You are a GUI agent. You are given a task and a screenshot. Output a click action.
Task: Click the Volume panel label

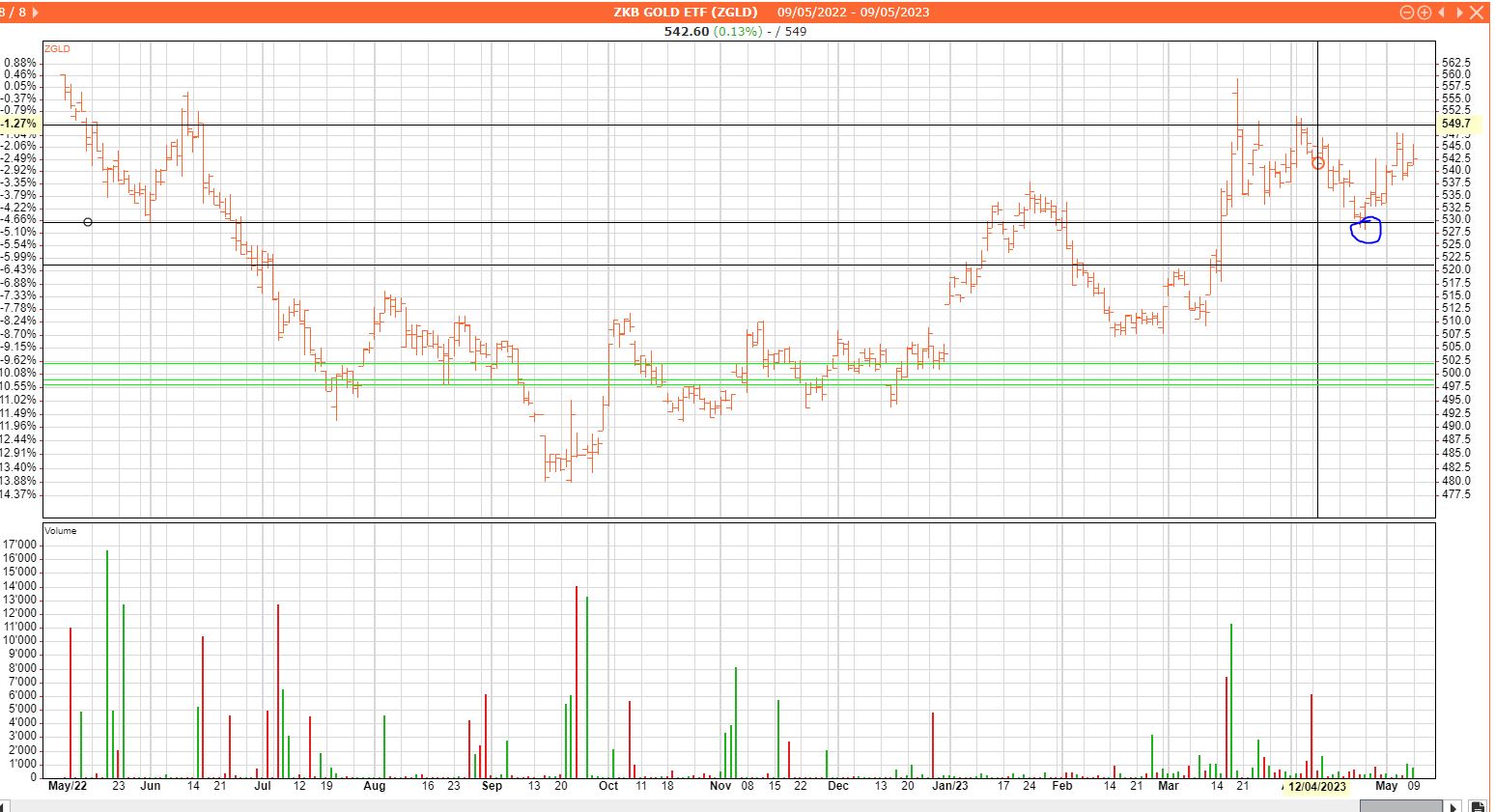pyautogui.click(x=60, y=531)
